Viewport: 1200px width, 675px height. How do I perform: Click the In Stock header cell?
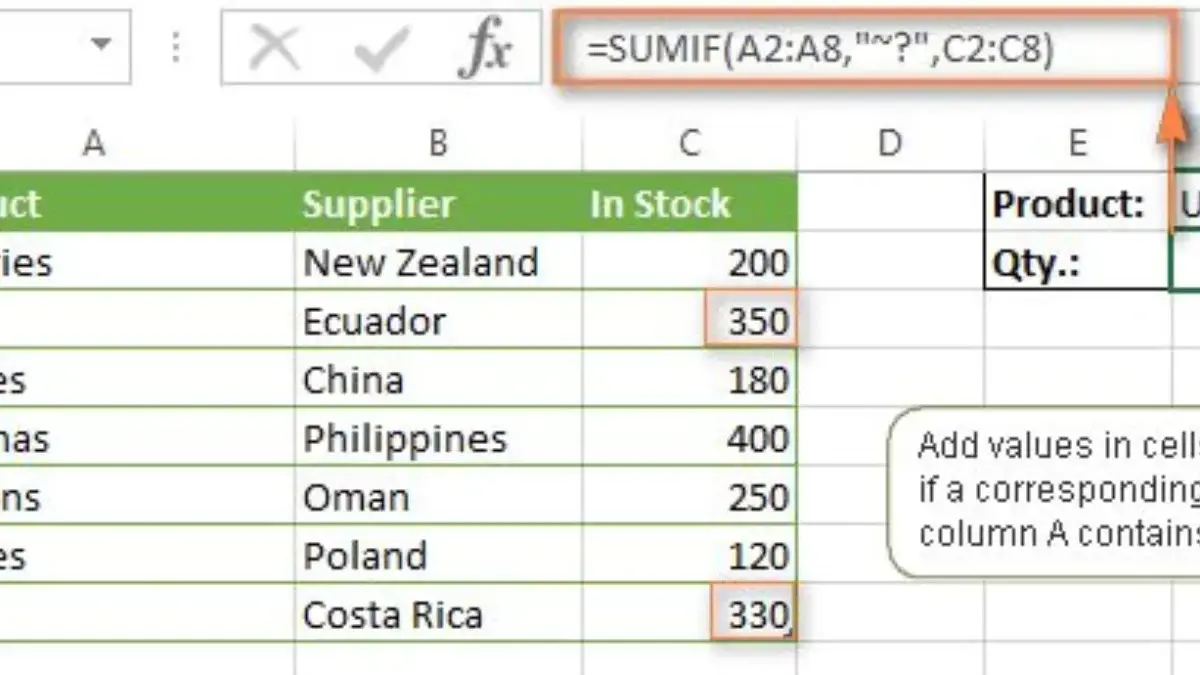click(689, 203)
